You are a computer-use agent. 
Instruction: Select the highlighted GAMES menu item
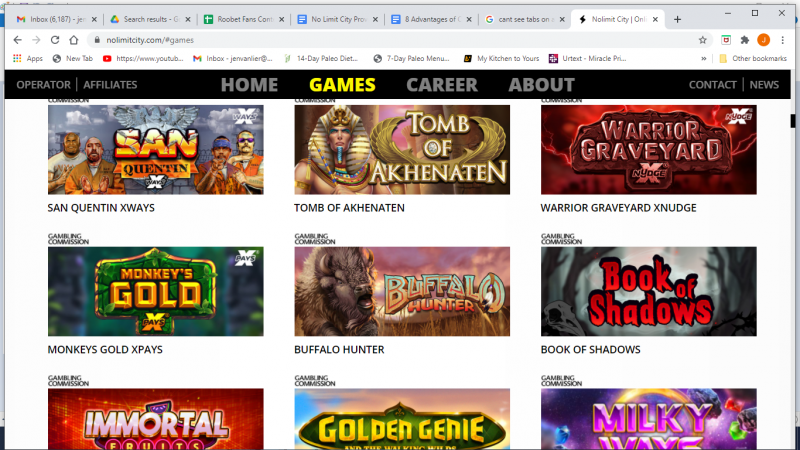point(342,85)
